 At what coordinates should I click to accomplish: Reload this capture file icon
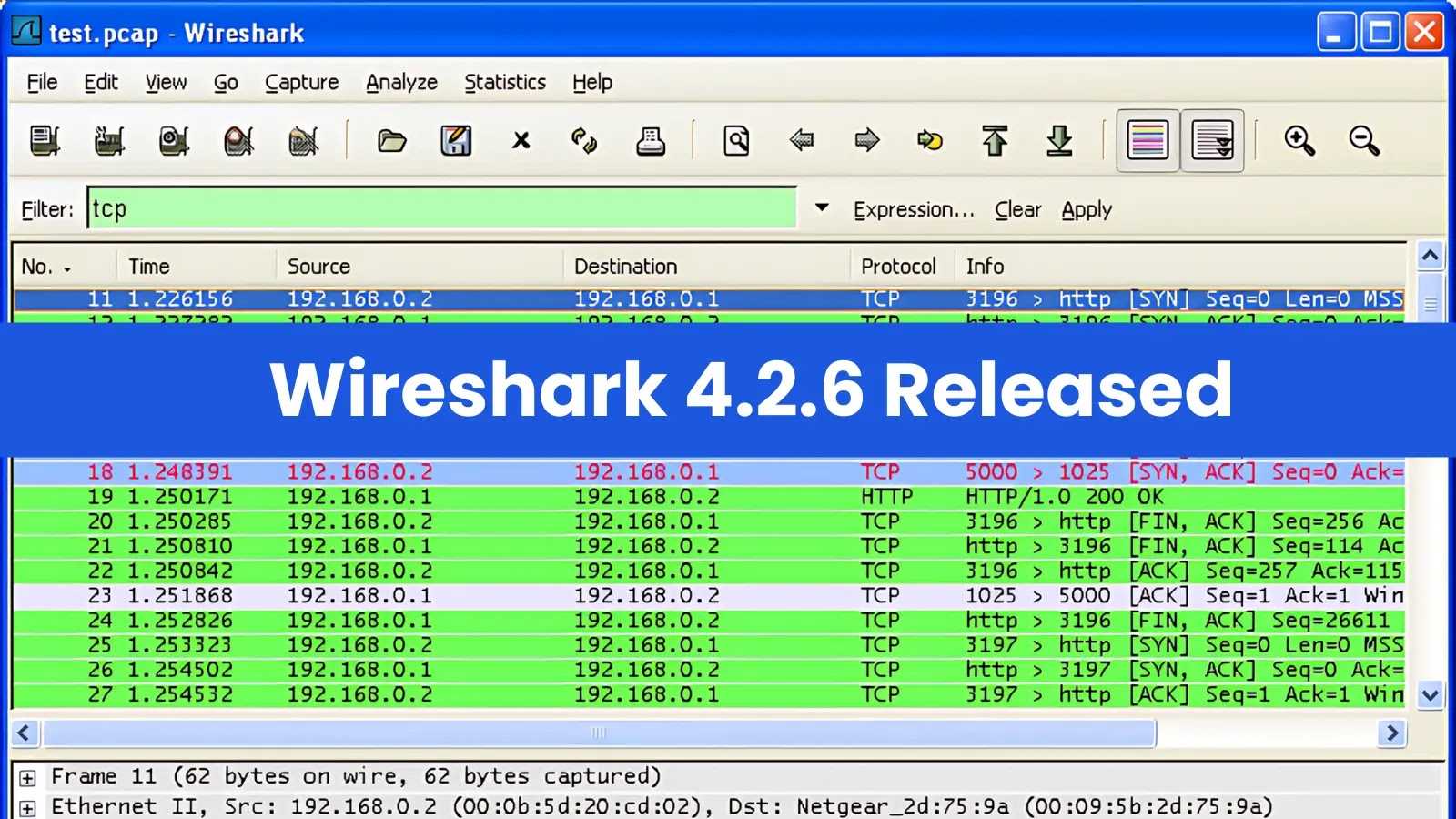point(584,141)
